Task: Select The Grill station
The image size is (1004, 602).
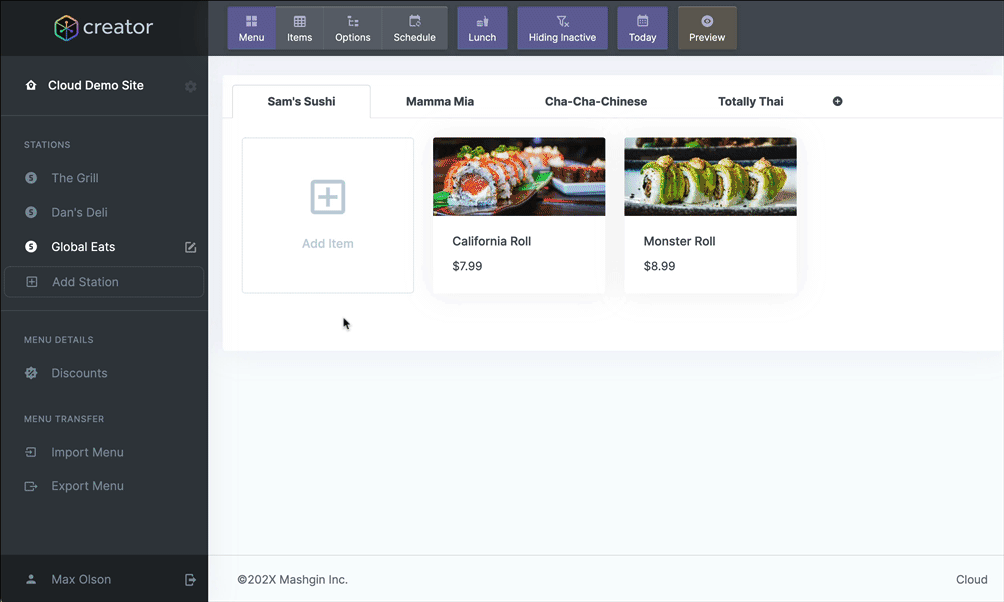Action: click(75, 178)
